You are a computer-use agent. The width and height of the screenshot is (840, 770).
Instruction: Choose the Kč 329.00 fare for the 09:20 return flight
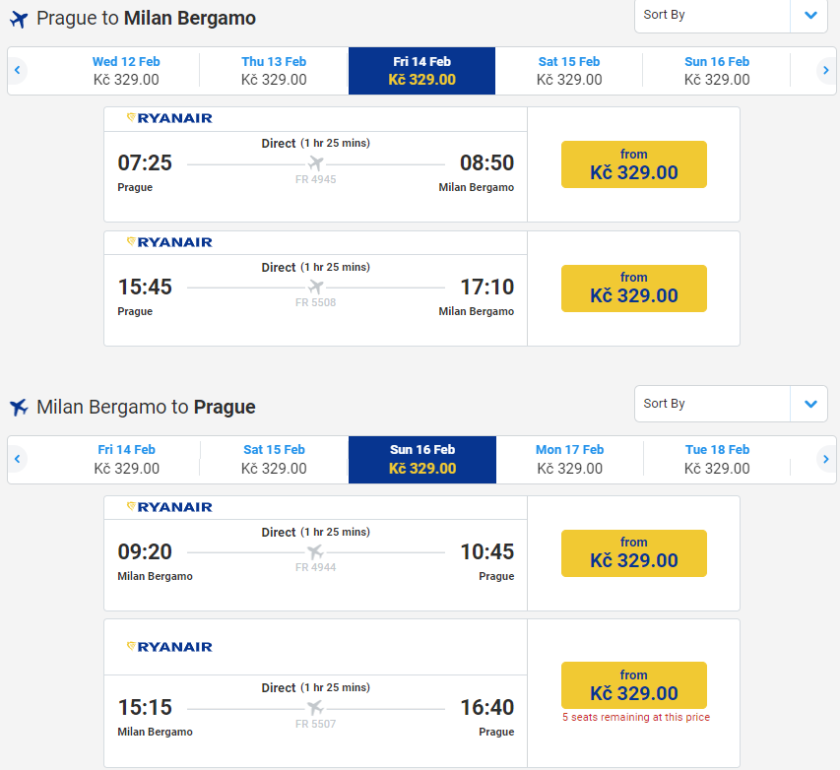tap(634, 553)
